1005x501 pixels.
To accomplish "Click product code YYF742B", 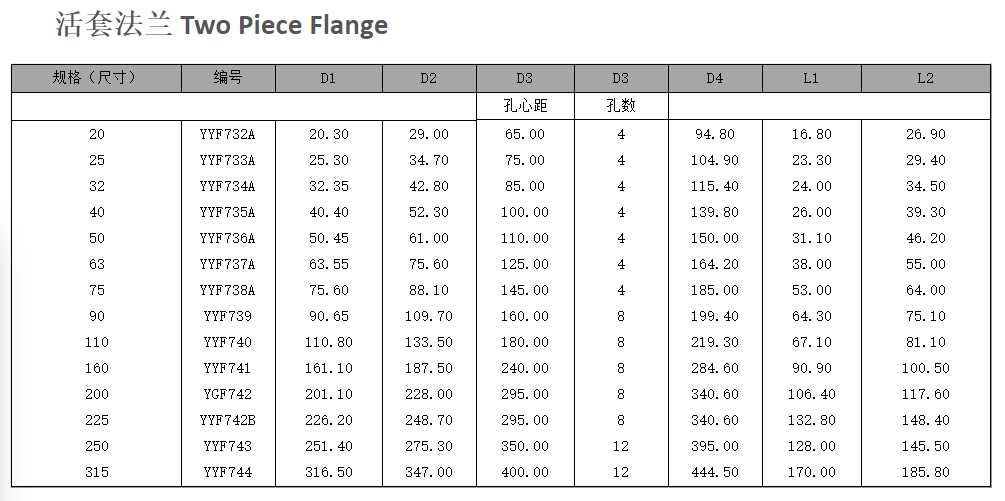I will click(x=228, y=420).
